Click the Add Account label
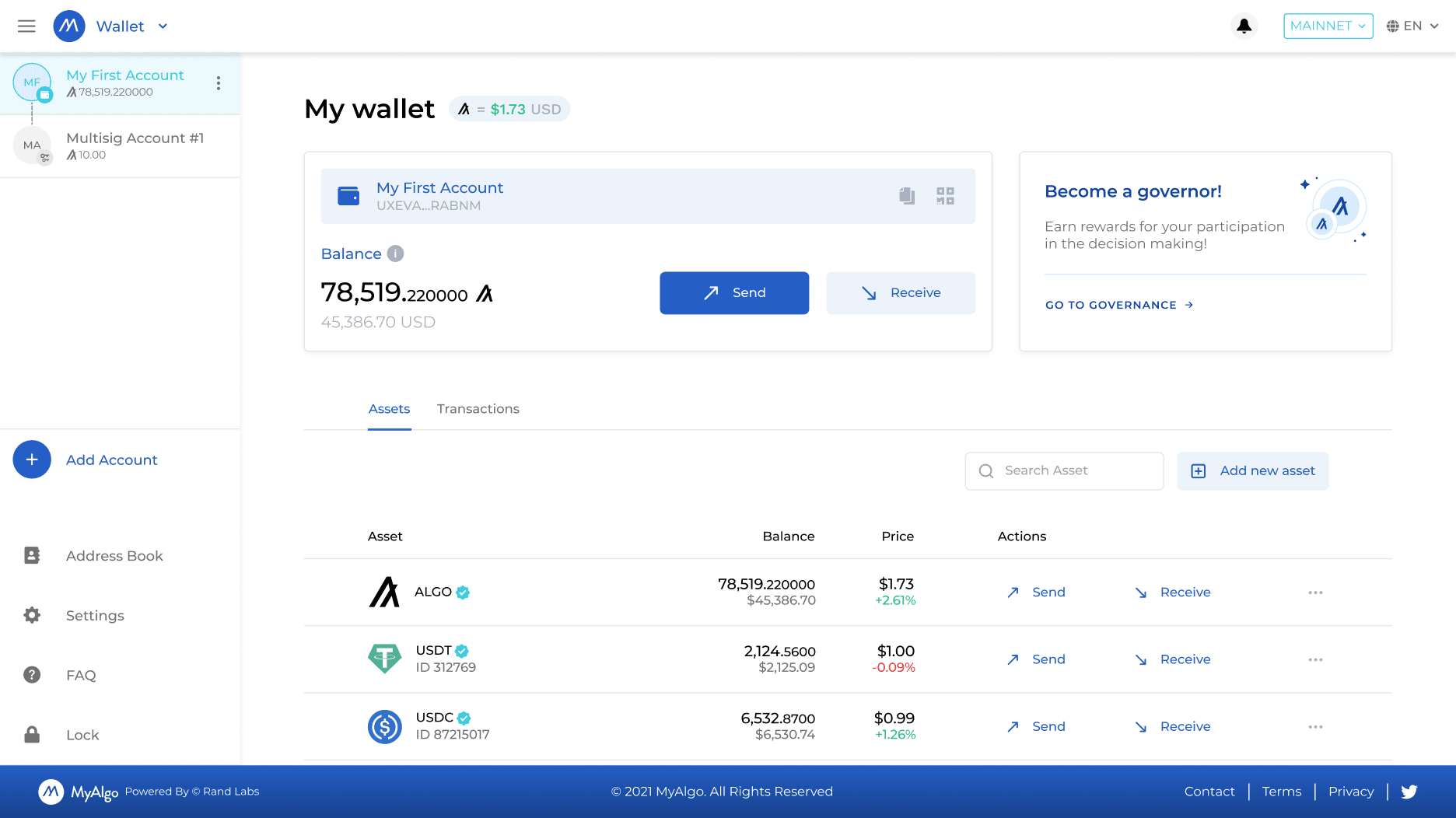 pos(112,460)
